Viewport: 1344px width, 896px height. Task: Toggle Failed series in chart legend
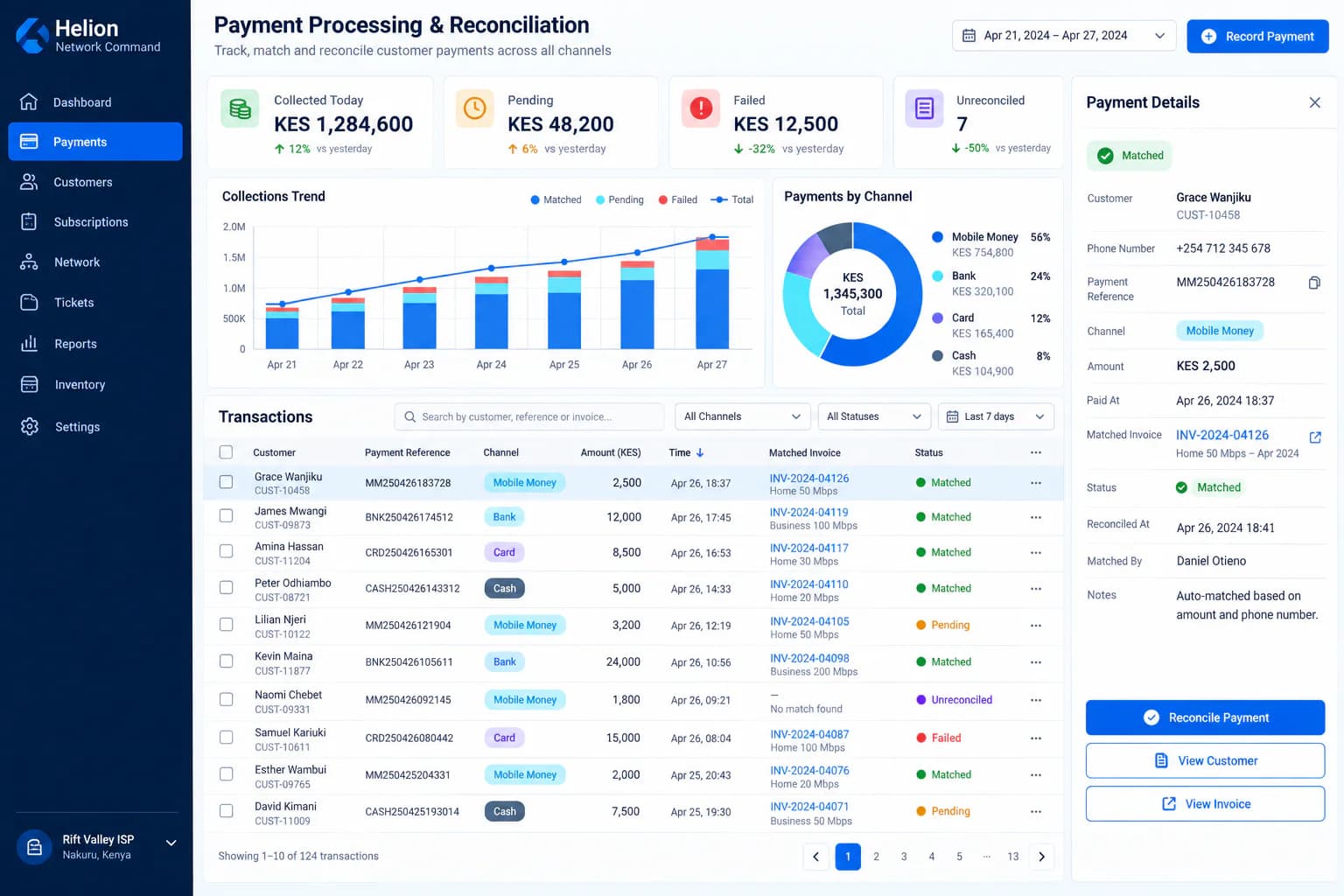click(x=677, y=199)
